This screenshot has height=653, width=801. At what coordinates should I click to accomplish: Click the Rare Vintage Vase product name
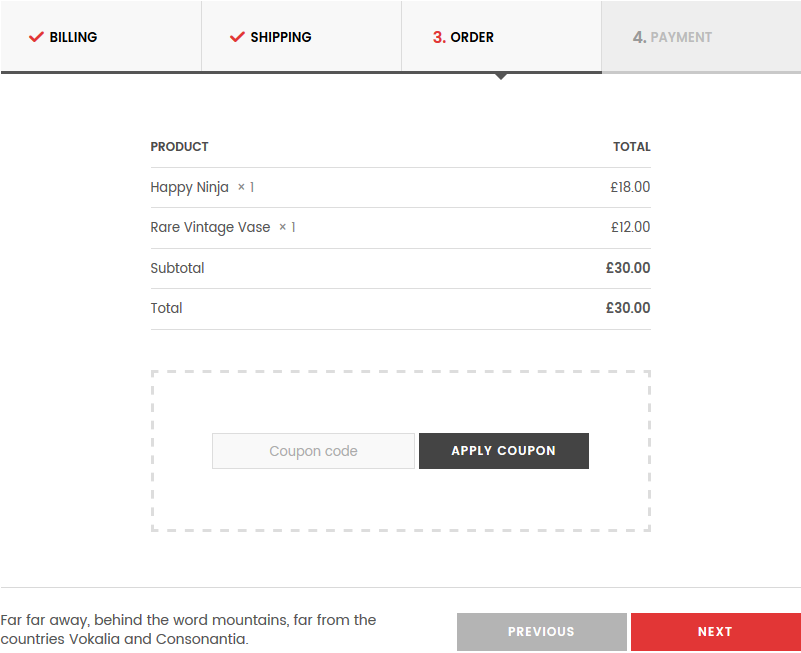[x=210, y=227]
